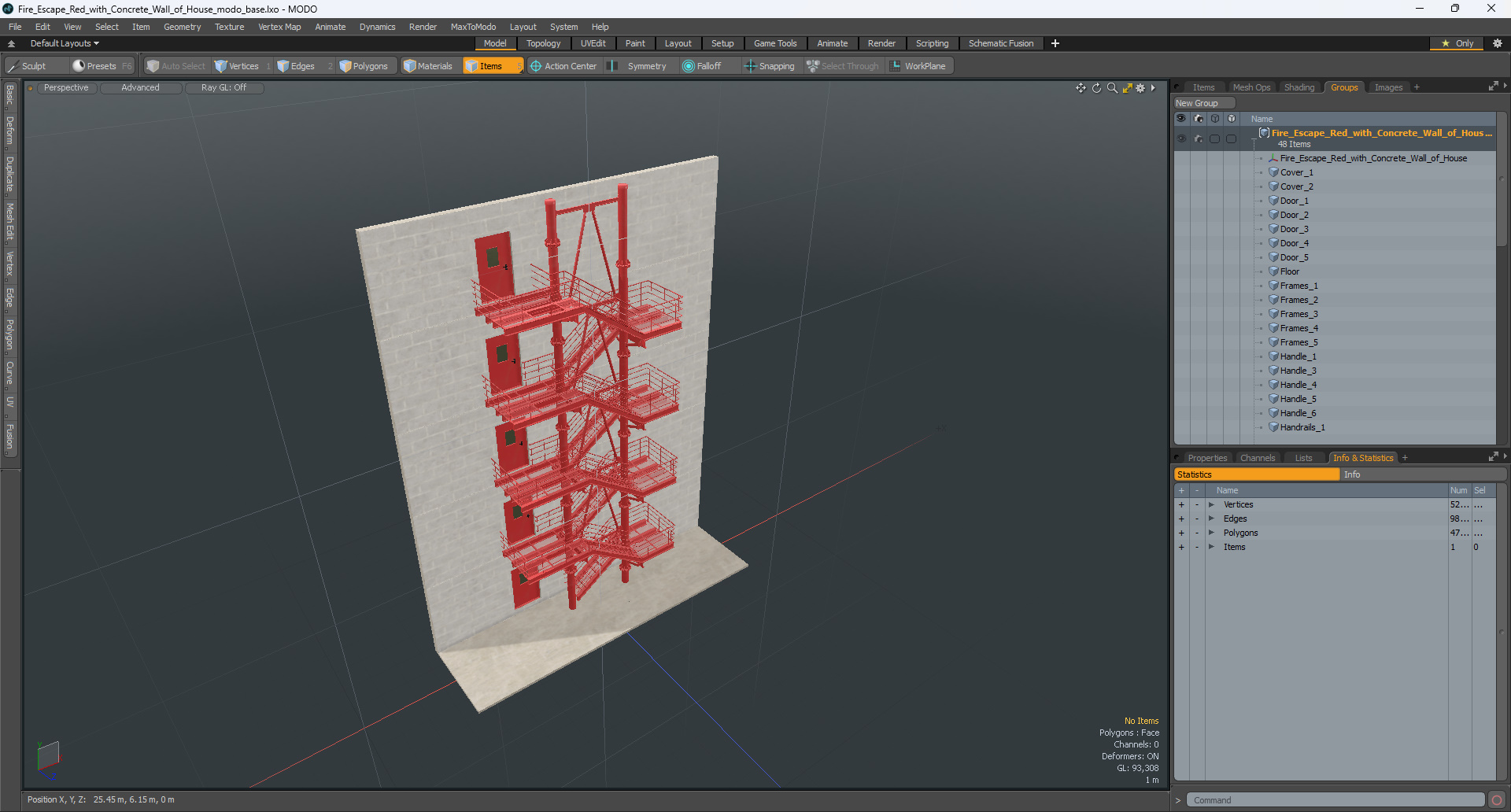Viewport: 1511px width, 812px height.
Task: Switch to the Lists tab
Action: [x=1303, y=458]
